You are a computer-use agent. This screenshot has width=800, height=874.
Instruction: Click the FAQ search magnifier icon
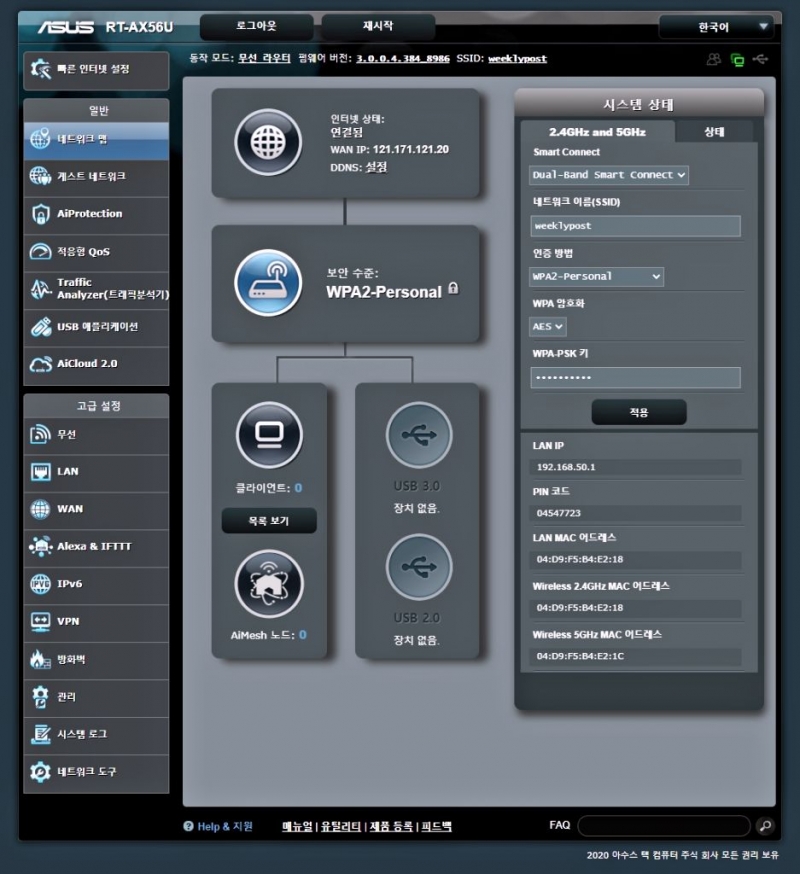click(x=766, y=826)
